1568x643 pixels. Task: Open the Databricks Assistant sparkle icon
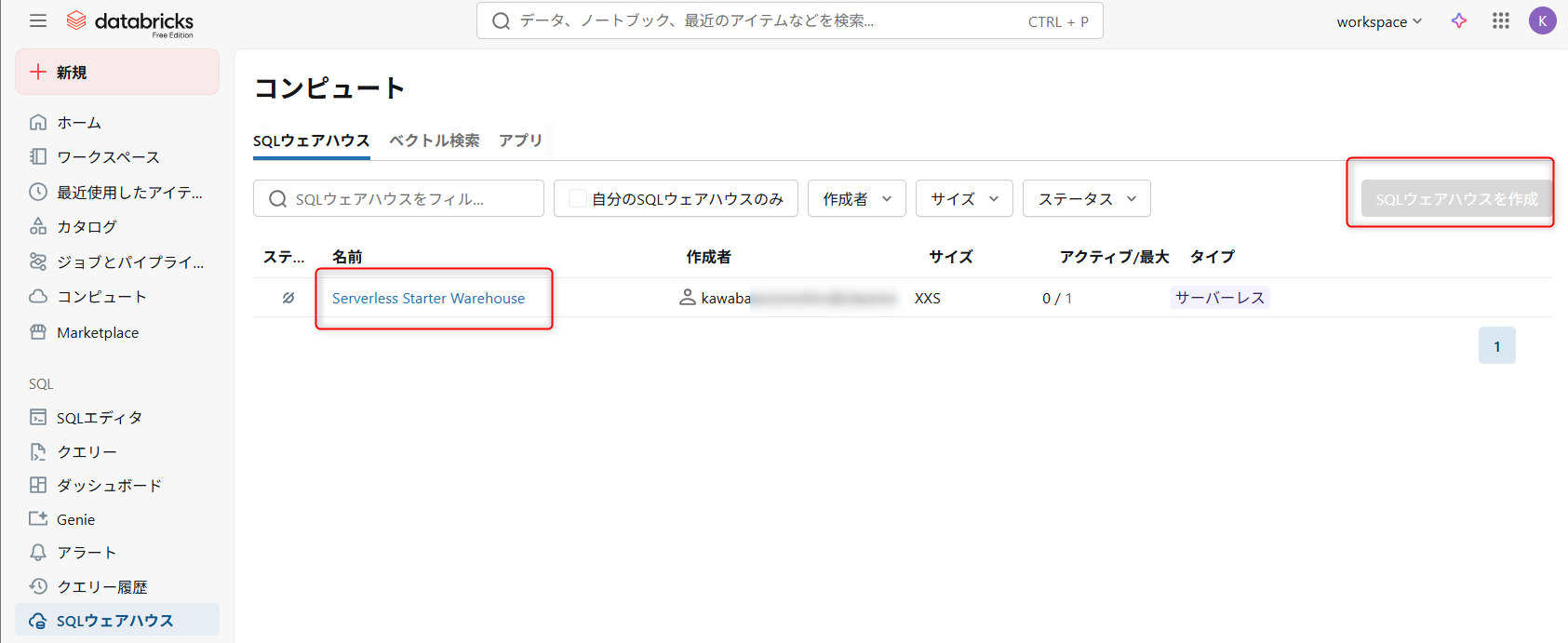[x=1459, y=20]
